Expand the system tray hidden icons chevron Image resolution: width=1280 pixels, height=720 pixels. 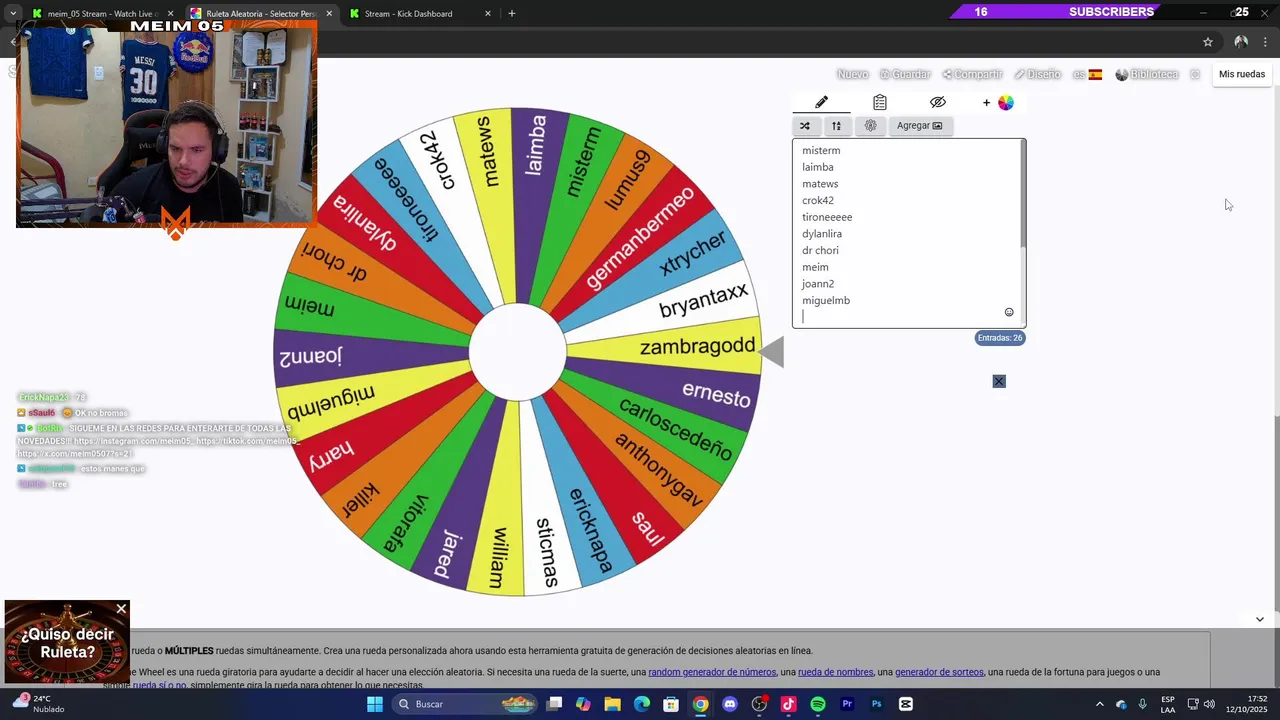[x=1099, y=704]
